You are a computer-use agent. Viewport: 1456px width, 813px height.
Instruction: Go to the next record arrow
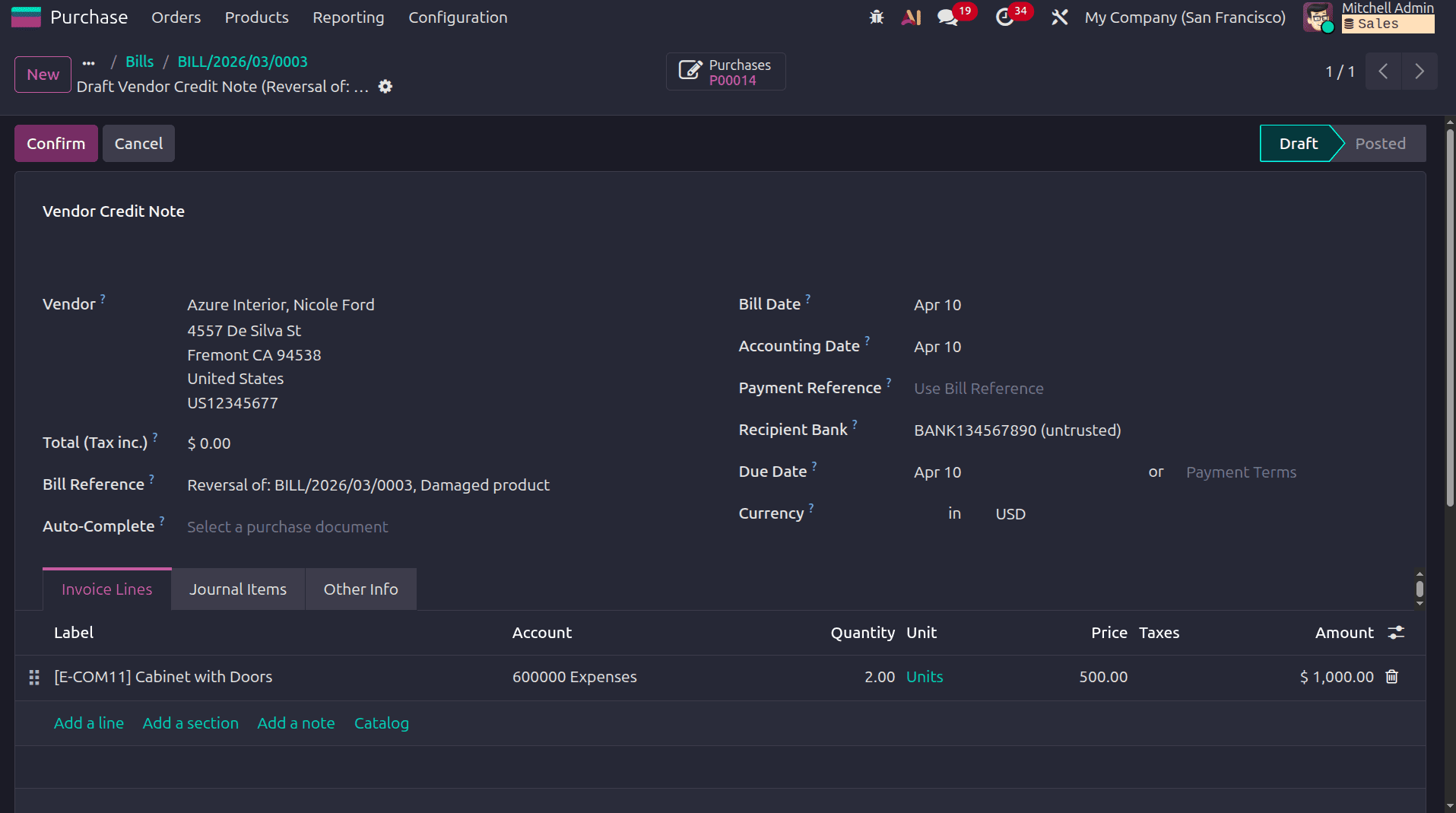tap(1419, 71)
